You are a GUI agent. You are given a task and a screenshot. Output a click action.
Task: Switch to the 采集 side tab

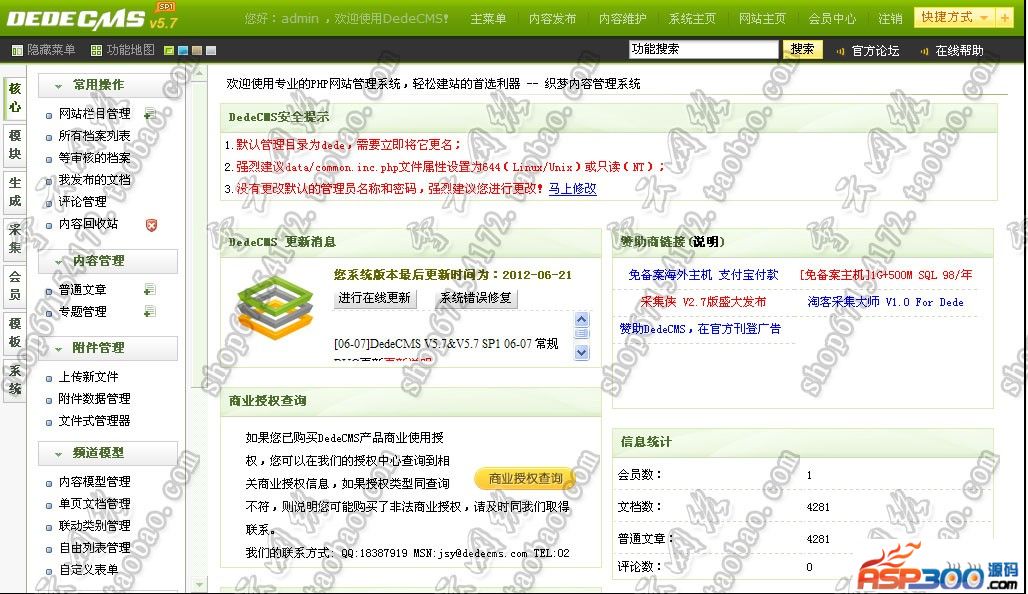click(x=14, y=239)
